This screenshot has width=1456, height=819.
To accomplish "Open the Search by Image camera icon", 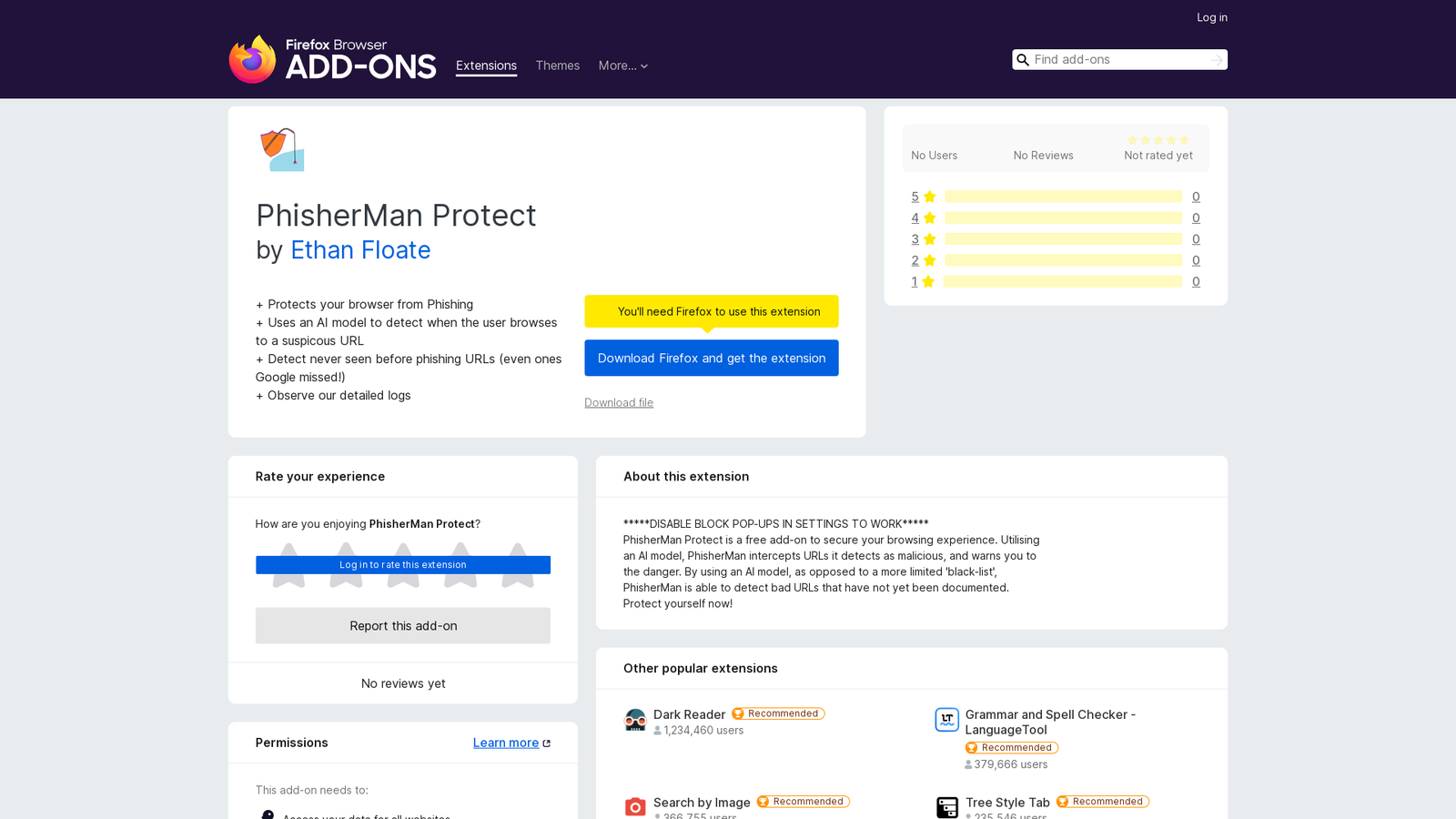I will coord(635,807).
